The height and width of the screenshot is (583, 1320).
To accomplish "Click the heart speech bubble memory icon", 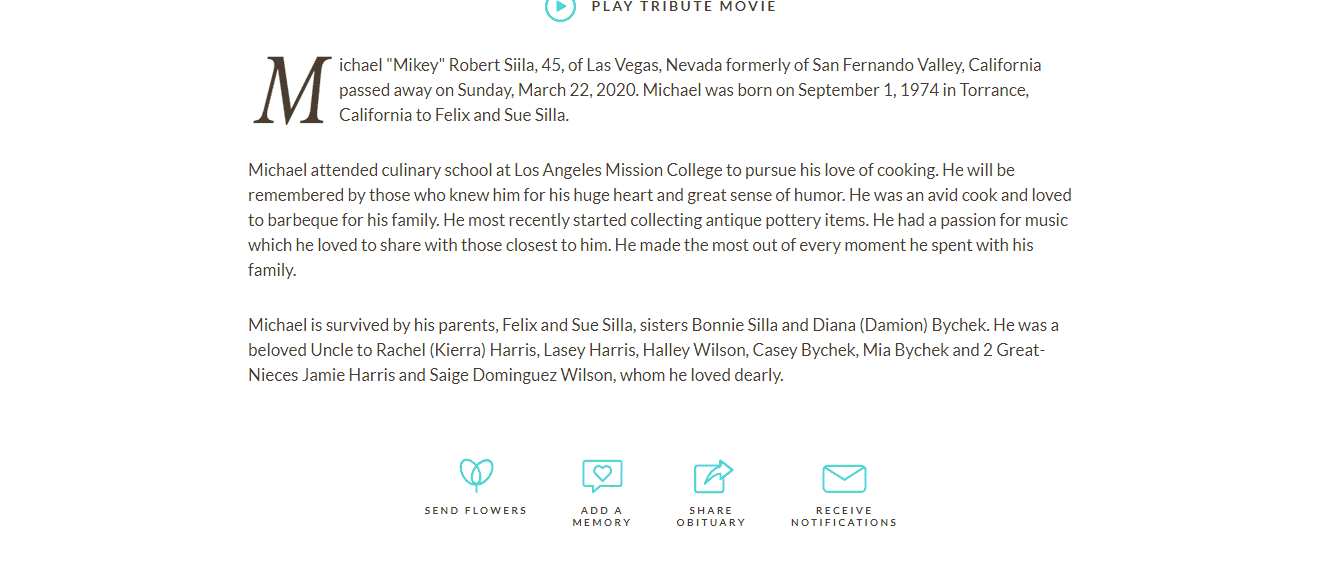I will point(602,476).
